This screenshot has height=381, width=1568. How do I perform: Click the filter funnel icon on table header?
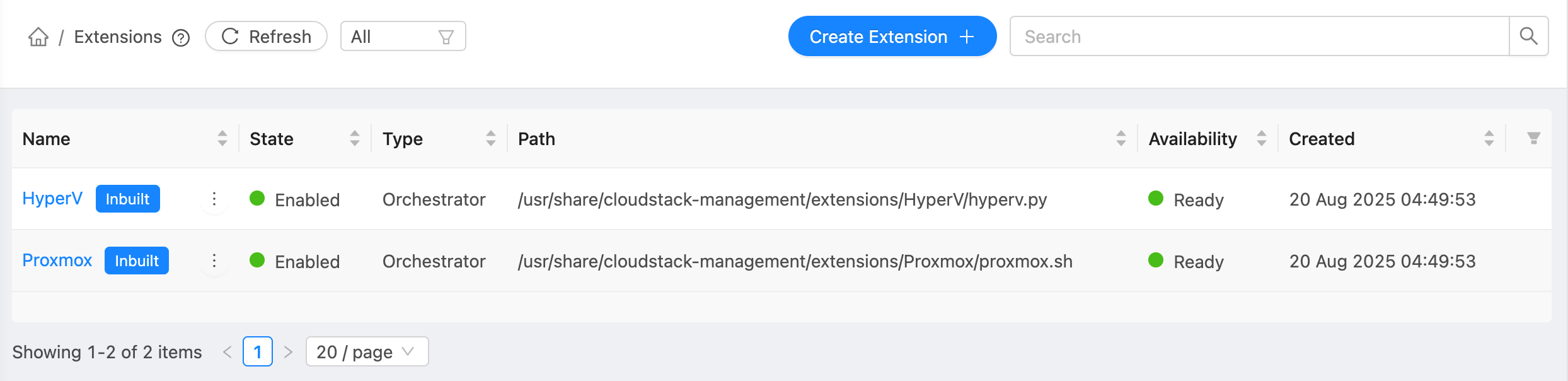point(1534,138)
